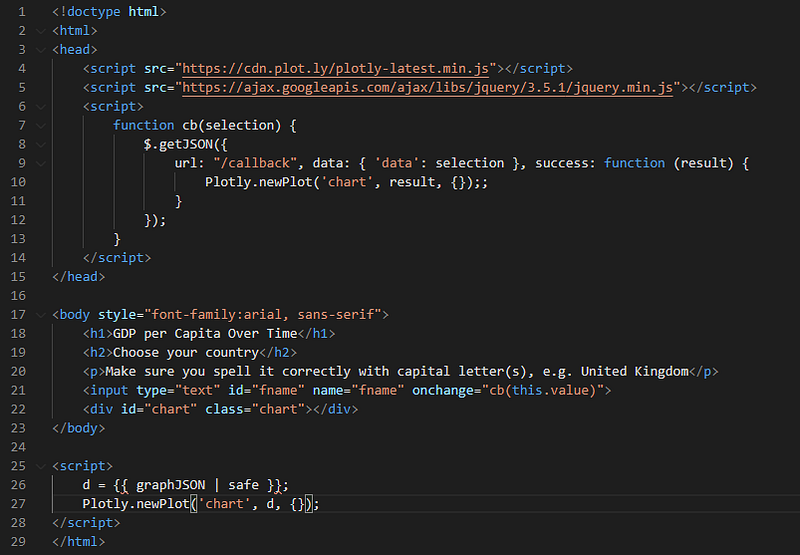Place cursor at doctype html declaration
The width and height of the screenshot is (800, 555).
pos(109,12)
